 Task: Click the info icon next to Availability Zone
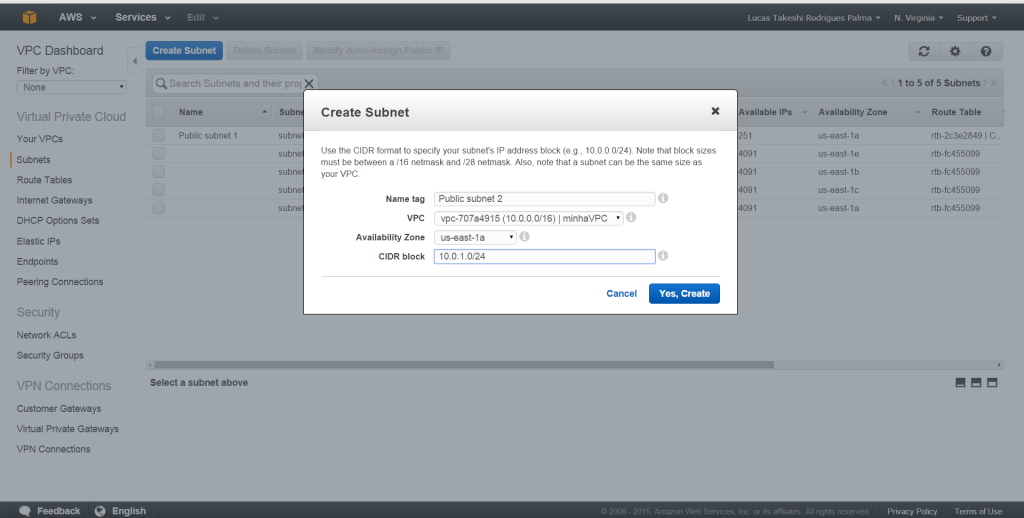[524, 236]
